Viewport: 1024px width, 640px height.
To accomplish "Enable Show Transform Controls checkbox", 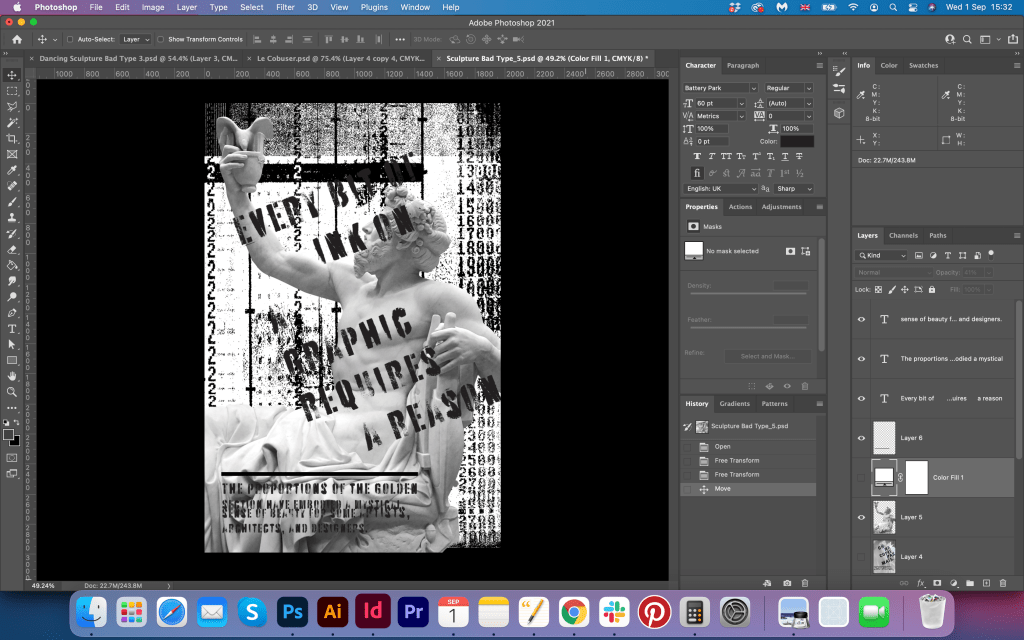I will tap(161, 39).
